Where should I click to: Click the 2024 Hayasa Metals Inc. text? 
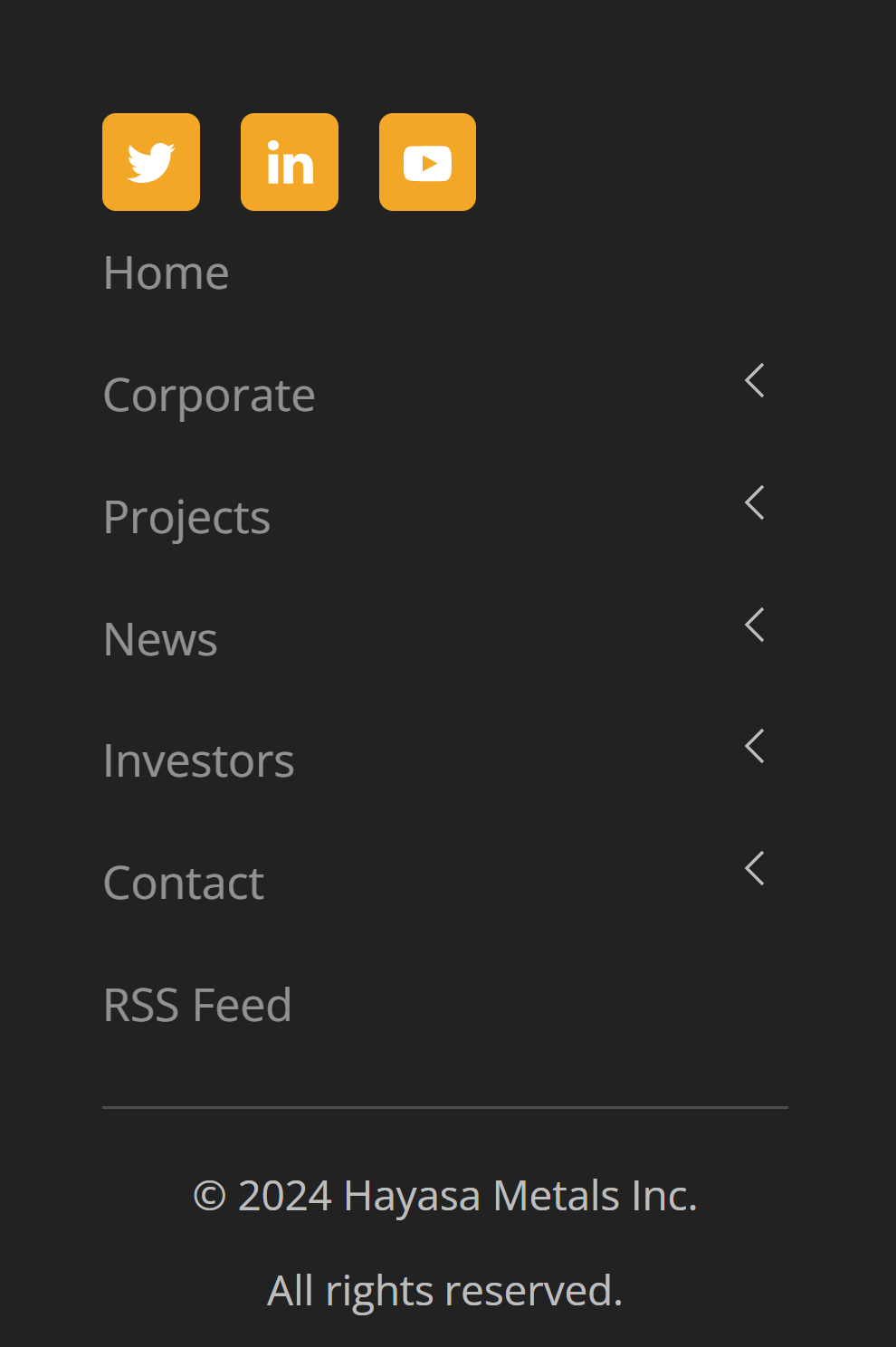coord(468,1196)
